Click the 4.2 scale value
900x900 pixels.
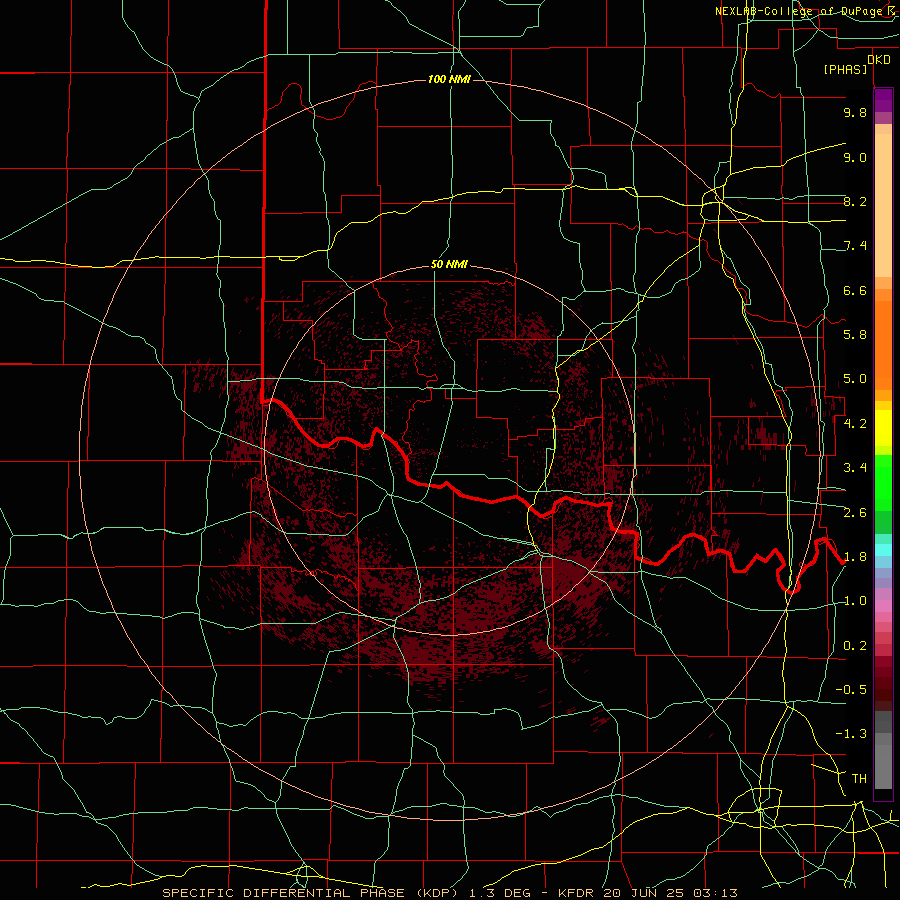click(x=855, y=424)
